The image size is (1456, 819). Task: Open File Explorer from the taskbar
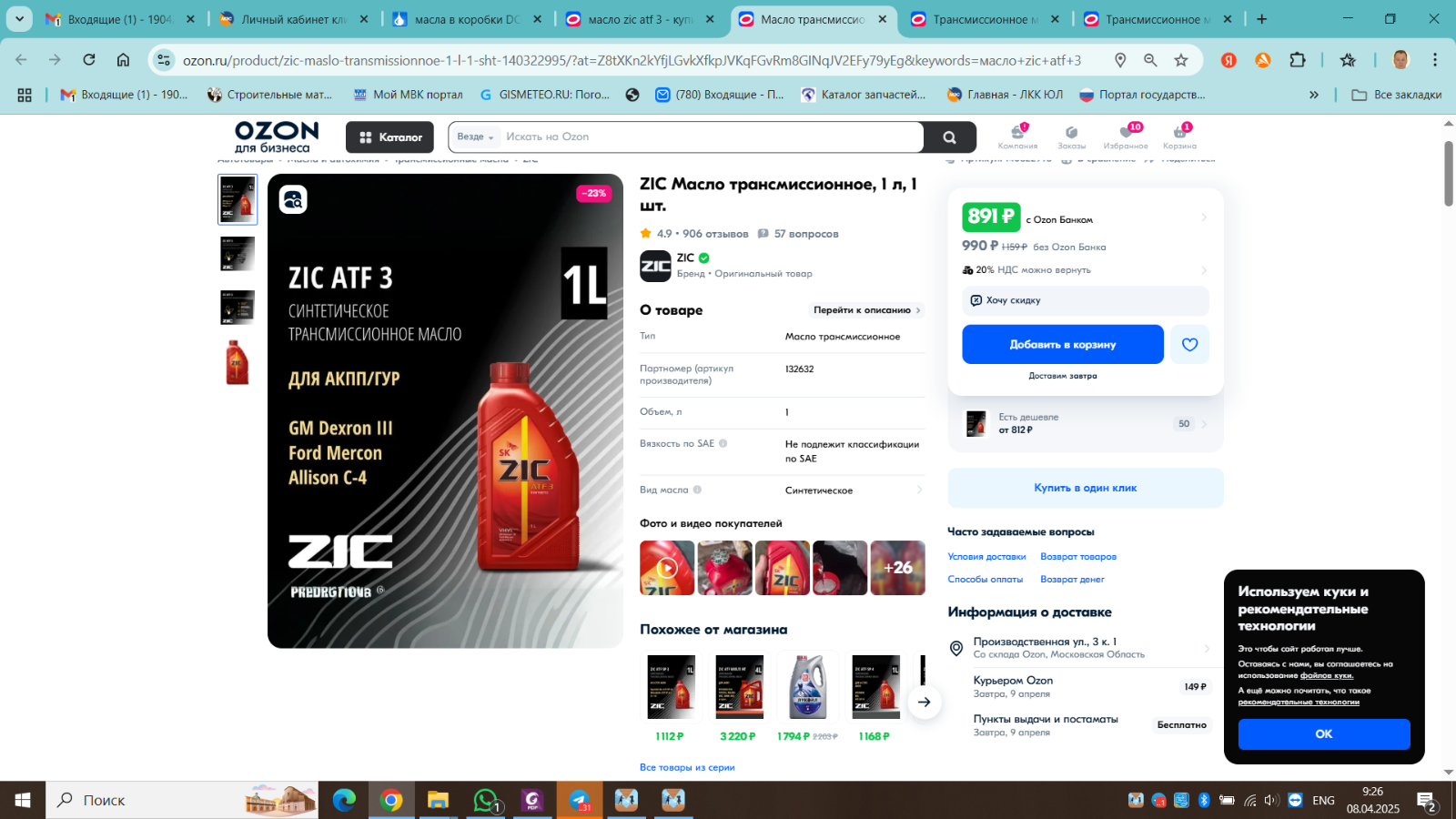tap(439, 801)
